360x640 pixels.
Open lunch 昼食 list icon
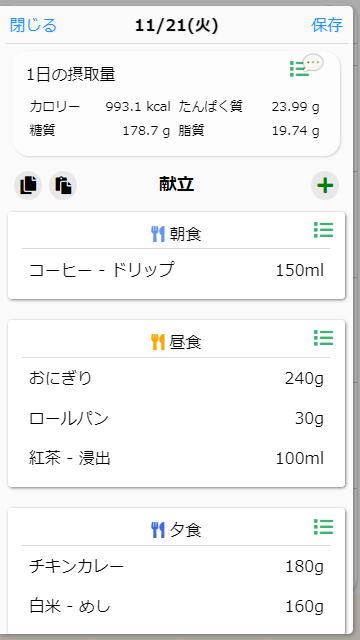[323, 338]
